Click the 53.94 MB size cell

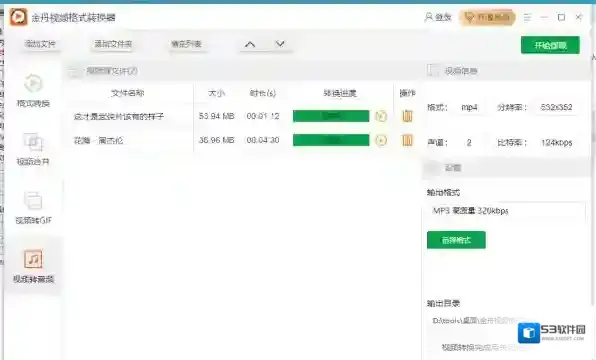point(216,116)
